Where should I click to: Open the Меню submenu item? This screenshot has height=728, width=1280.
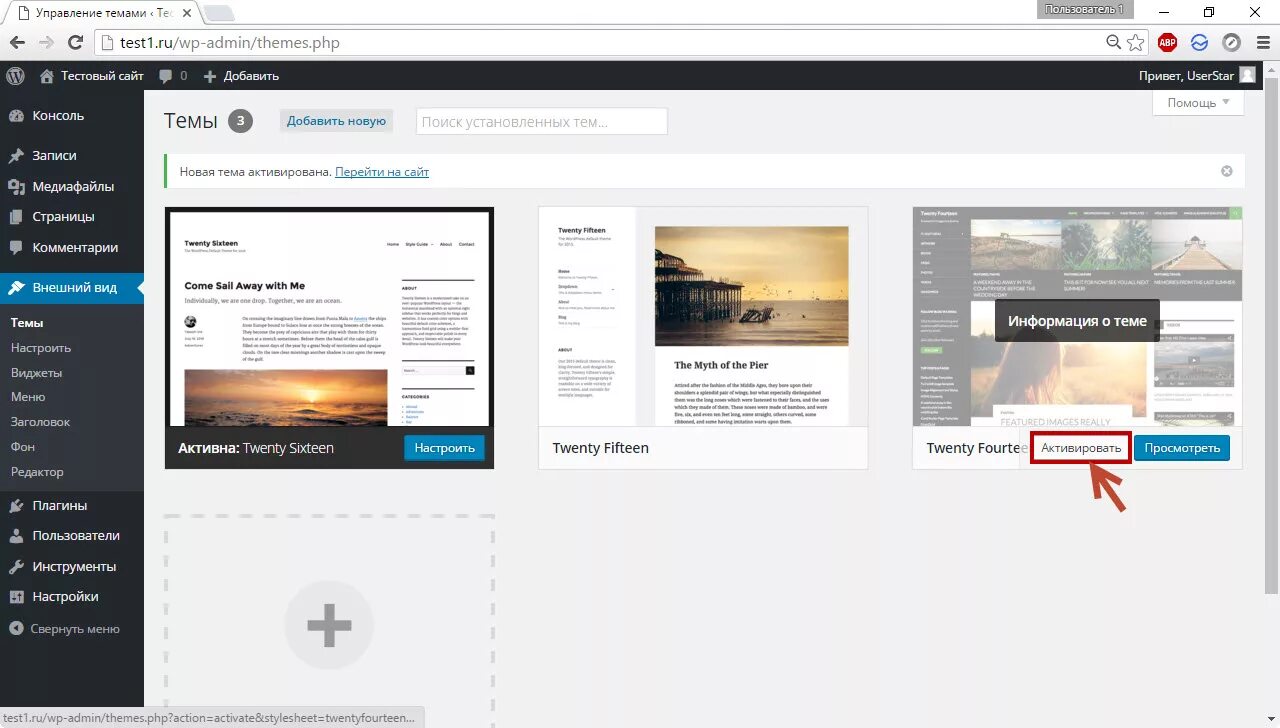pyautogui.click(x=28, y=397)
